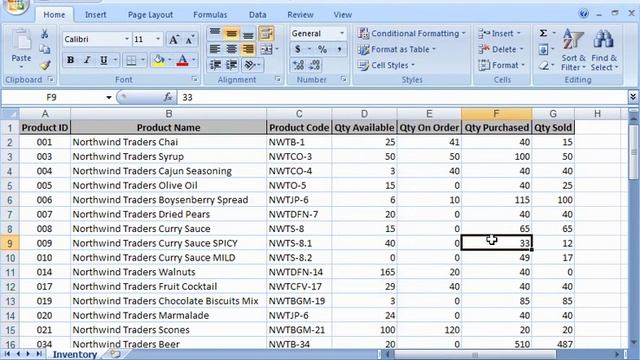Click the vertical scrollbar thumb
Viewport: 640px width, 360px height.
[633, 152]
